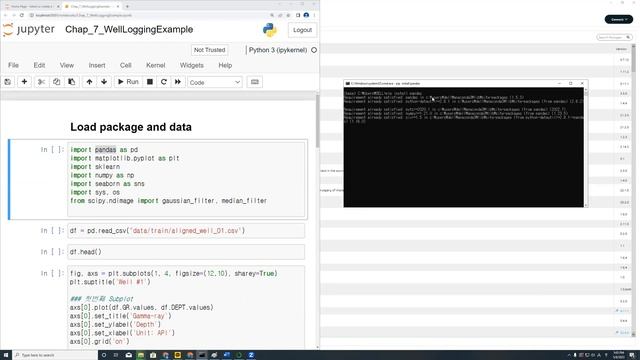
Task: Open the File menu in Jupyter
Action: point(13,65)
